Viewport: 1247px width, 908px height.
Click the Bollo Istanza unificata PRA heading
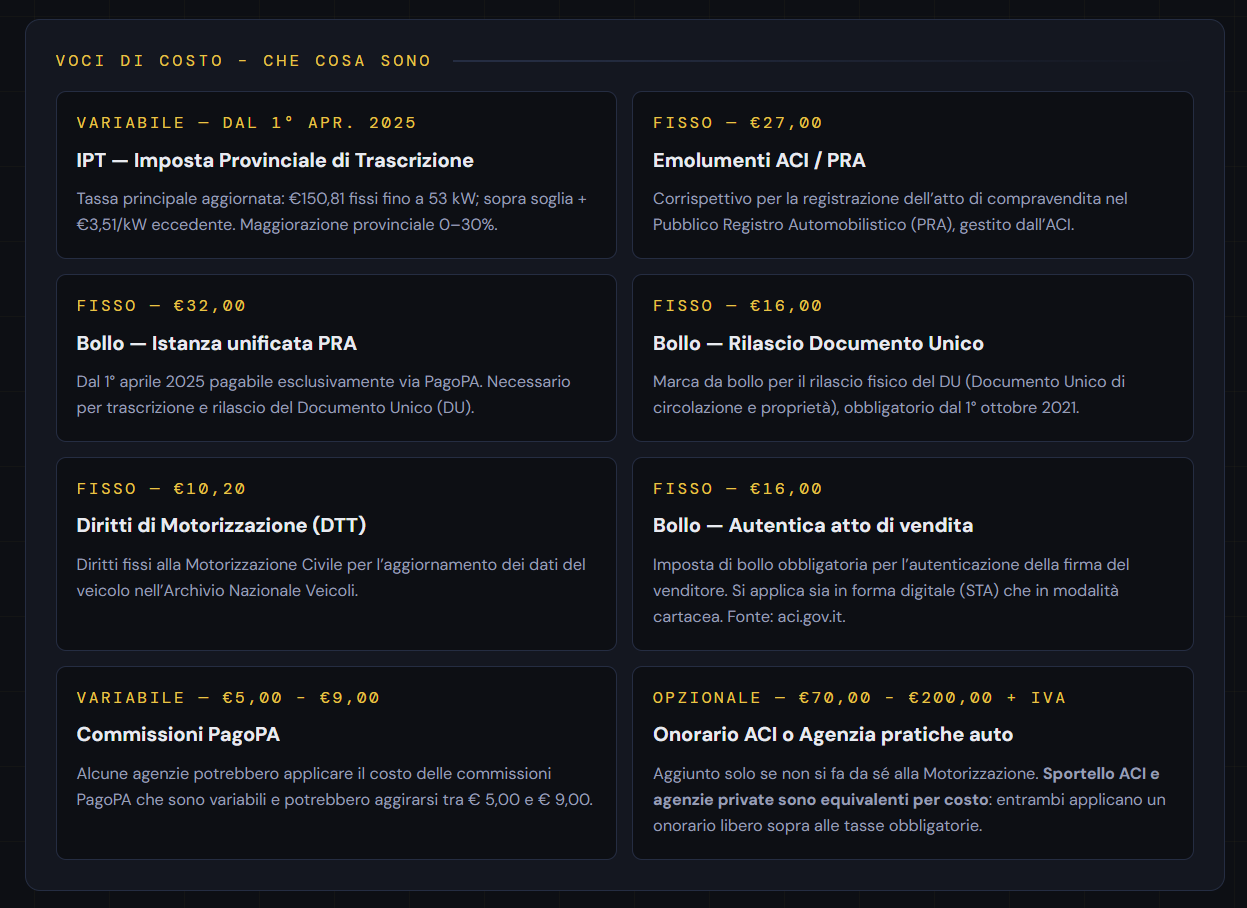[x=217, y=343]
